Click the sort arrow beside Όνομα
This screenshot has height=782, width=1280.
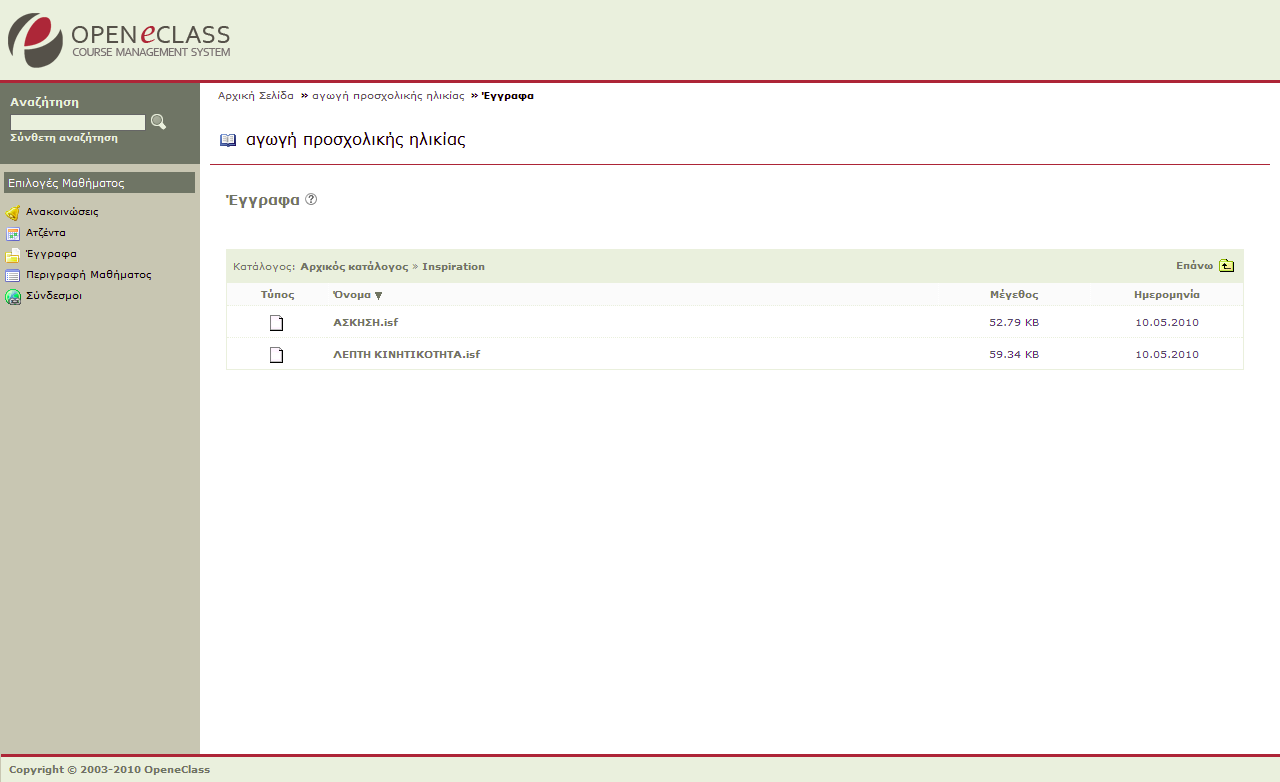(378, 296)
